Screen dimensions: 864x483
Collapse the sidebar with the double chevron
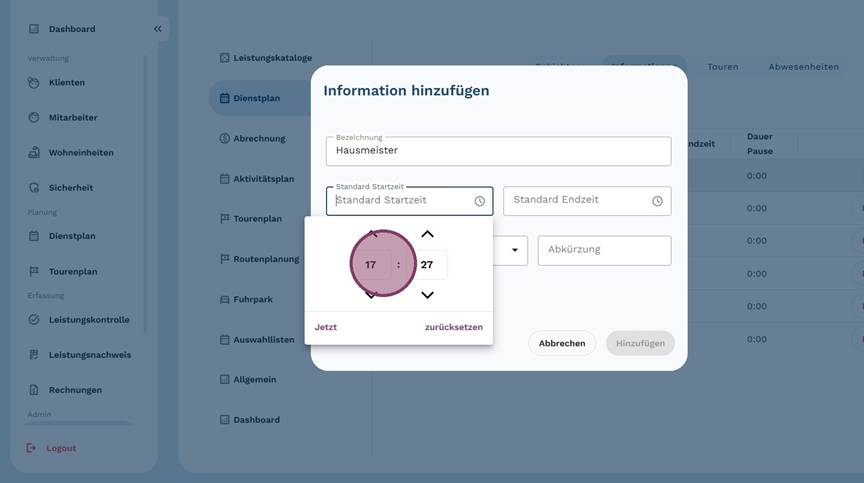[158, 29]
